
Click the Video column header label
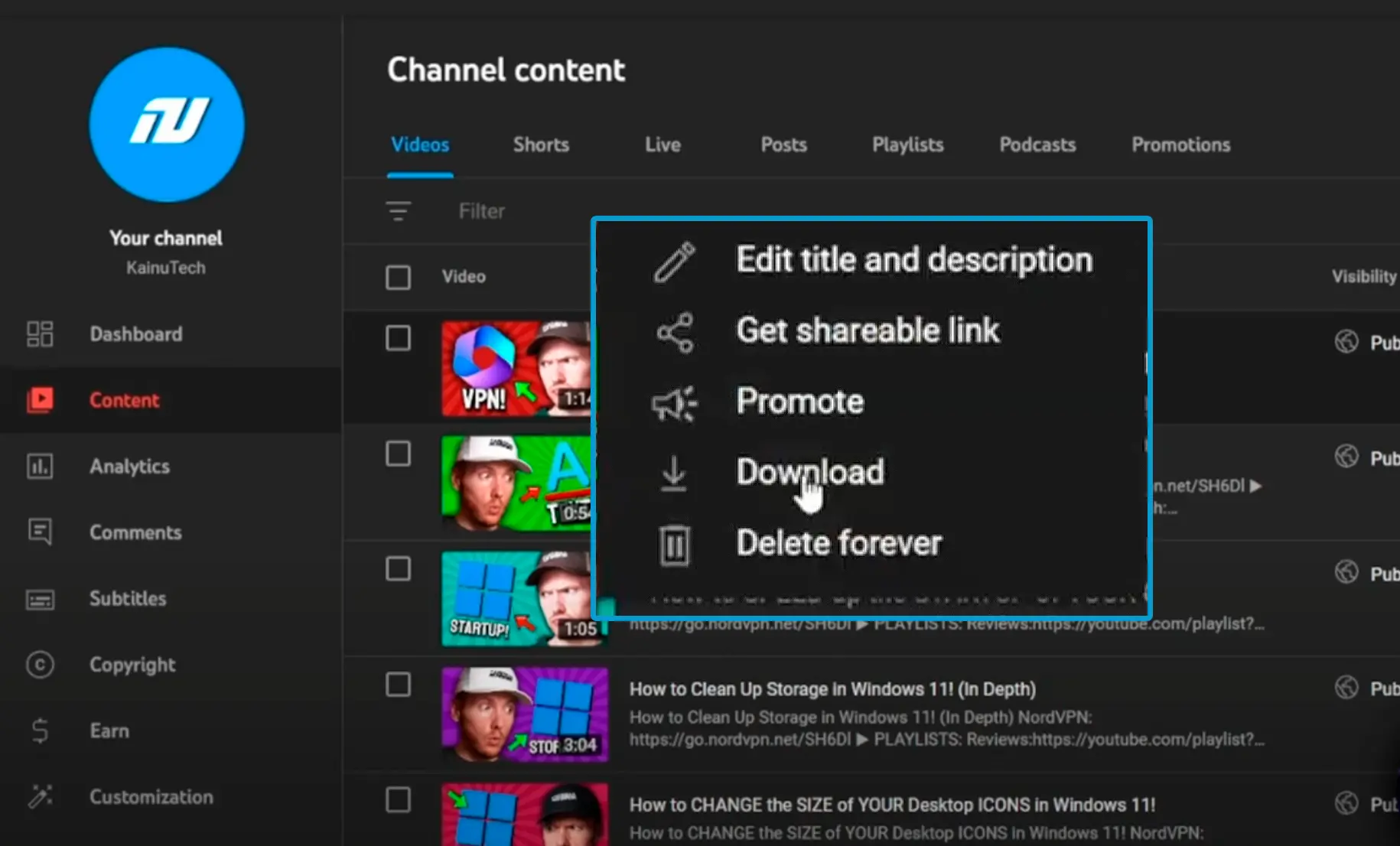[x=464, y=276]
